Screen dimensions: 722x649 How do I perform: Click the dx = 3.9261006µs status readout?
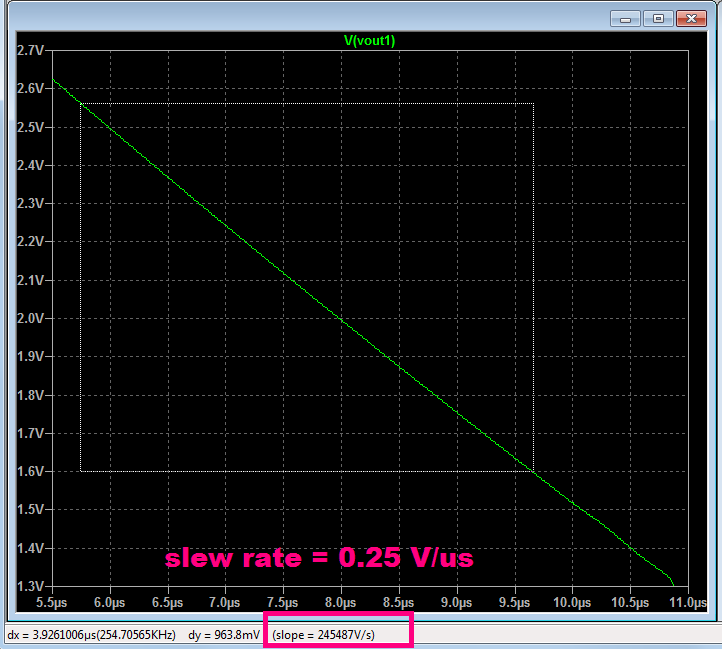click(x=92, y=635)
